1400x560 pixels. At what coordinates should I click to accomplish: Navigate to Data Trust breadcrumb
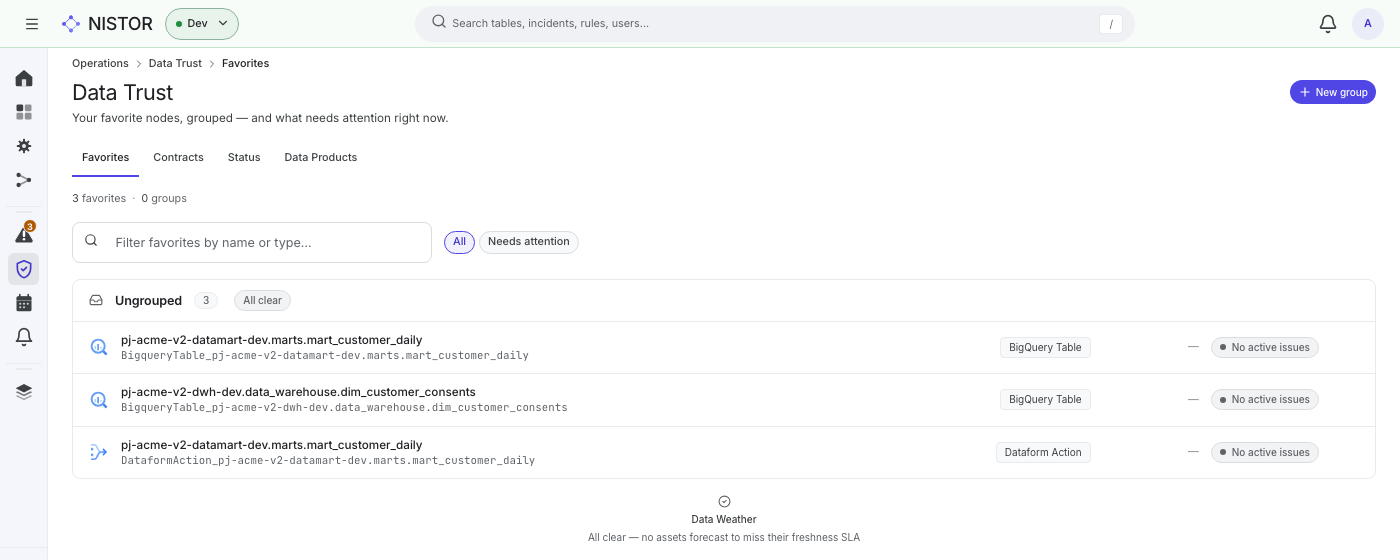point(175,63)
